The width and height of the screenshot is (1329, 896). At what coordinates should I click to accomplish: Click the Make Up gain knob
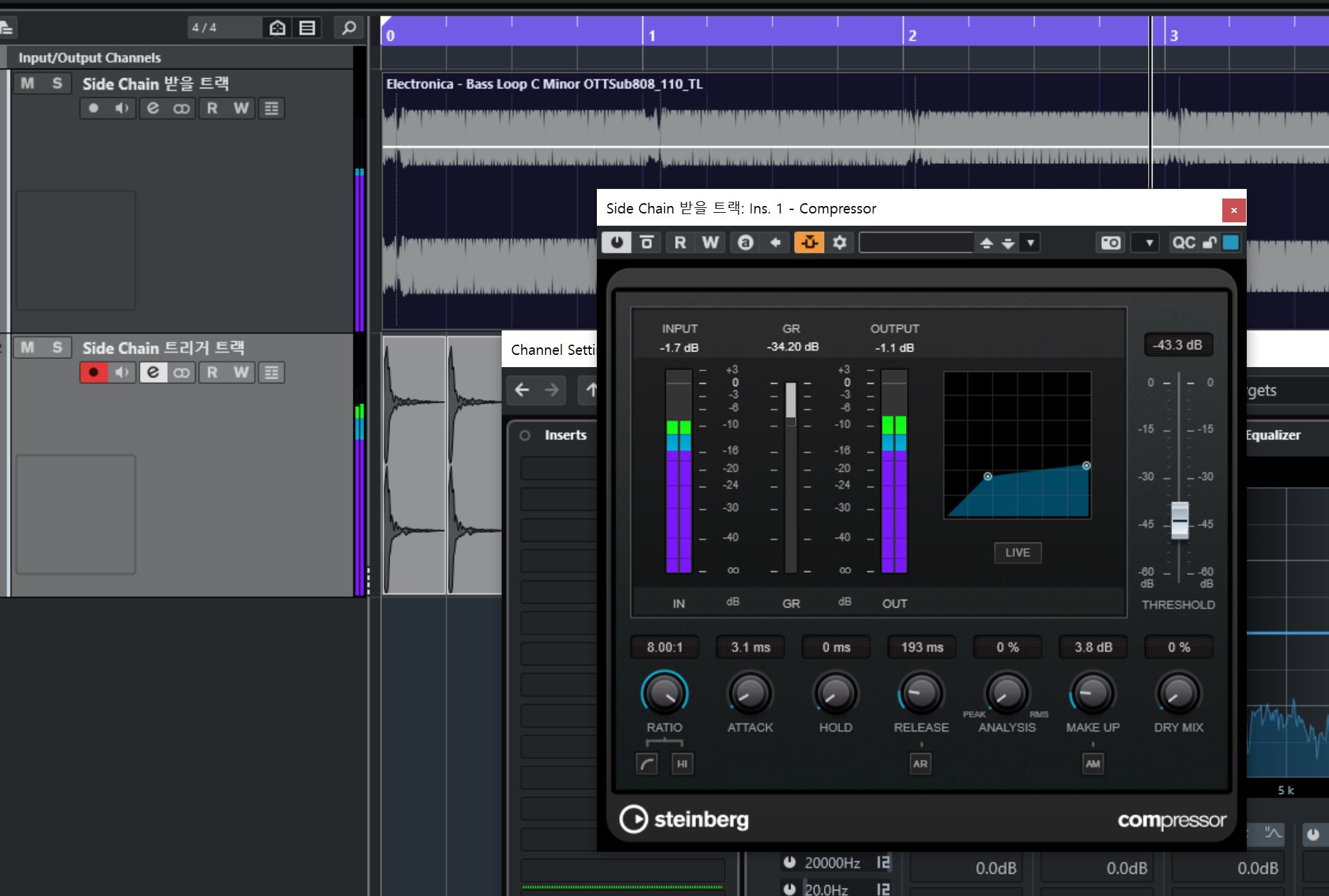1092,693
